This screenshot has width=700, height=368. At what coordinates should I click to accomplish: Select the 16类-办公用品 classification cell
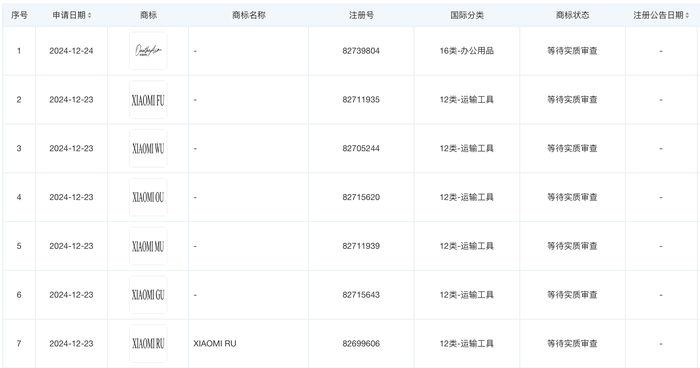467,51
